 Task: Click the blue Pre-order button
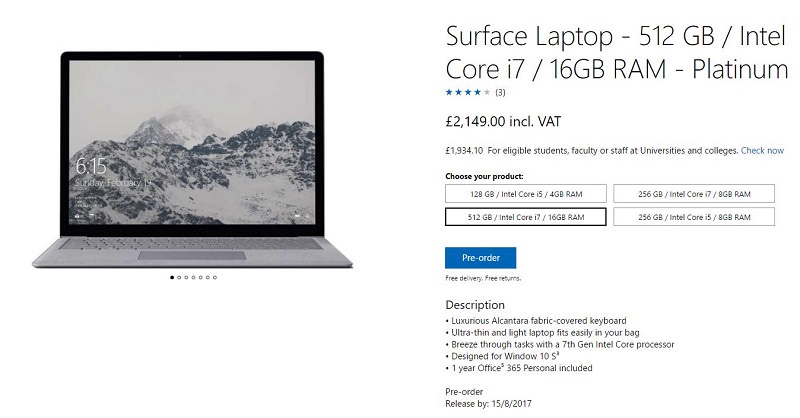[x=481, y=258]
